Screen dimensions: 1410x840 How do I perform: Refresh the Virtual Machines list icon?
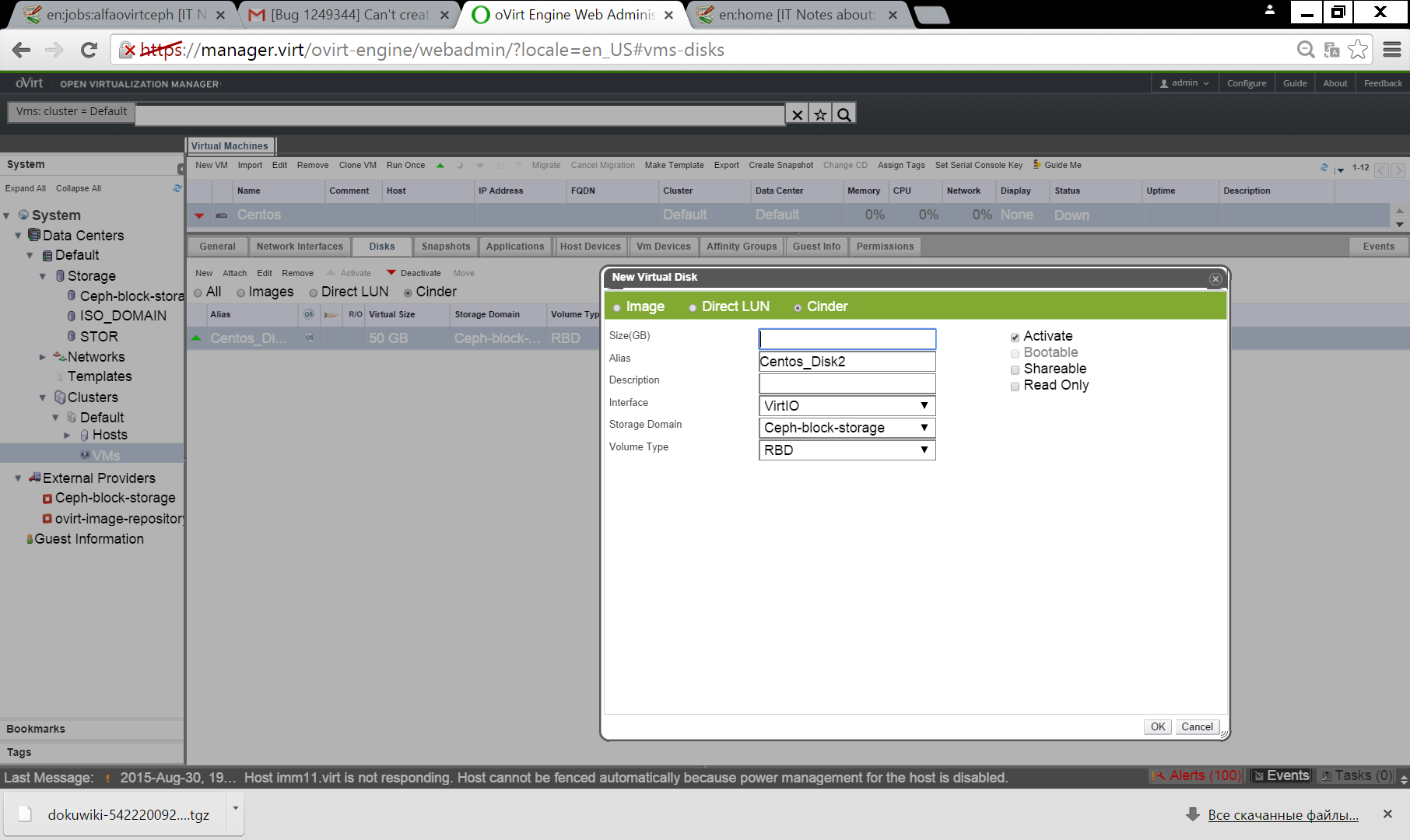click(1324, 167)
